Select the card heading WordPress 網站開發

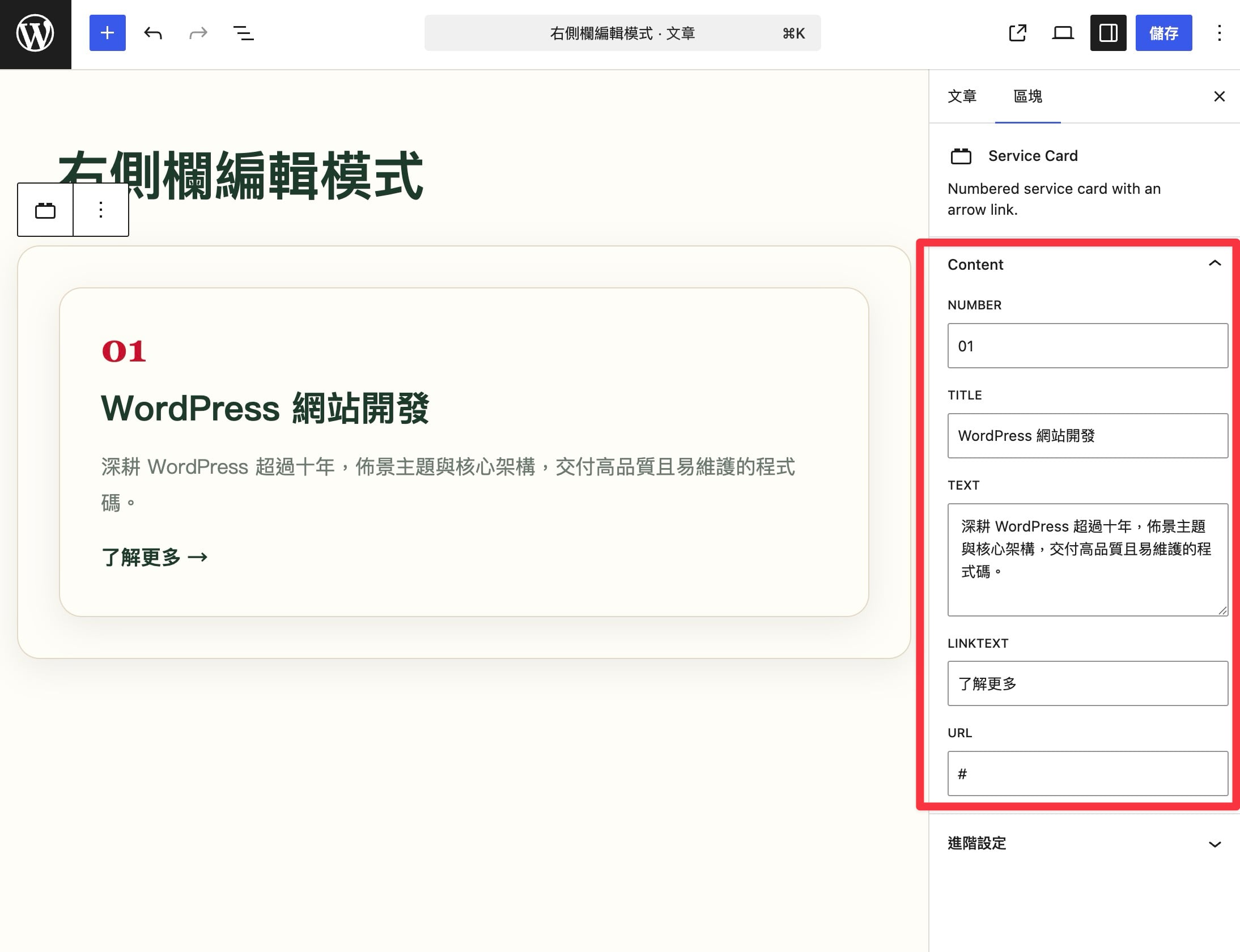tap(265, 408)
